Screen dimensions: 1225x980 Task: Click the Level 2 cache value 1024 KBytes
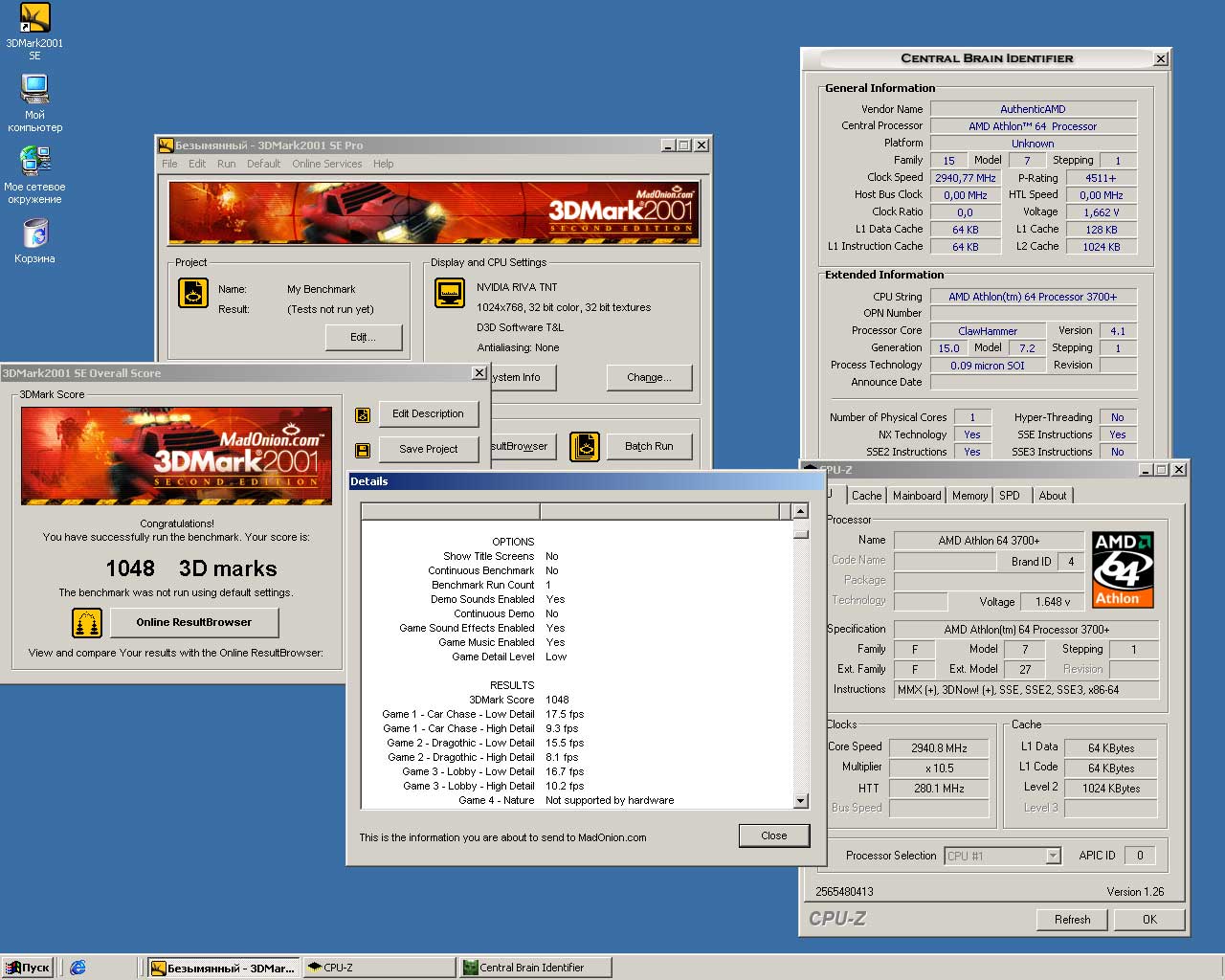pyautogui.click(x=1110, y=789)
